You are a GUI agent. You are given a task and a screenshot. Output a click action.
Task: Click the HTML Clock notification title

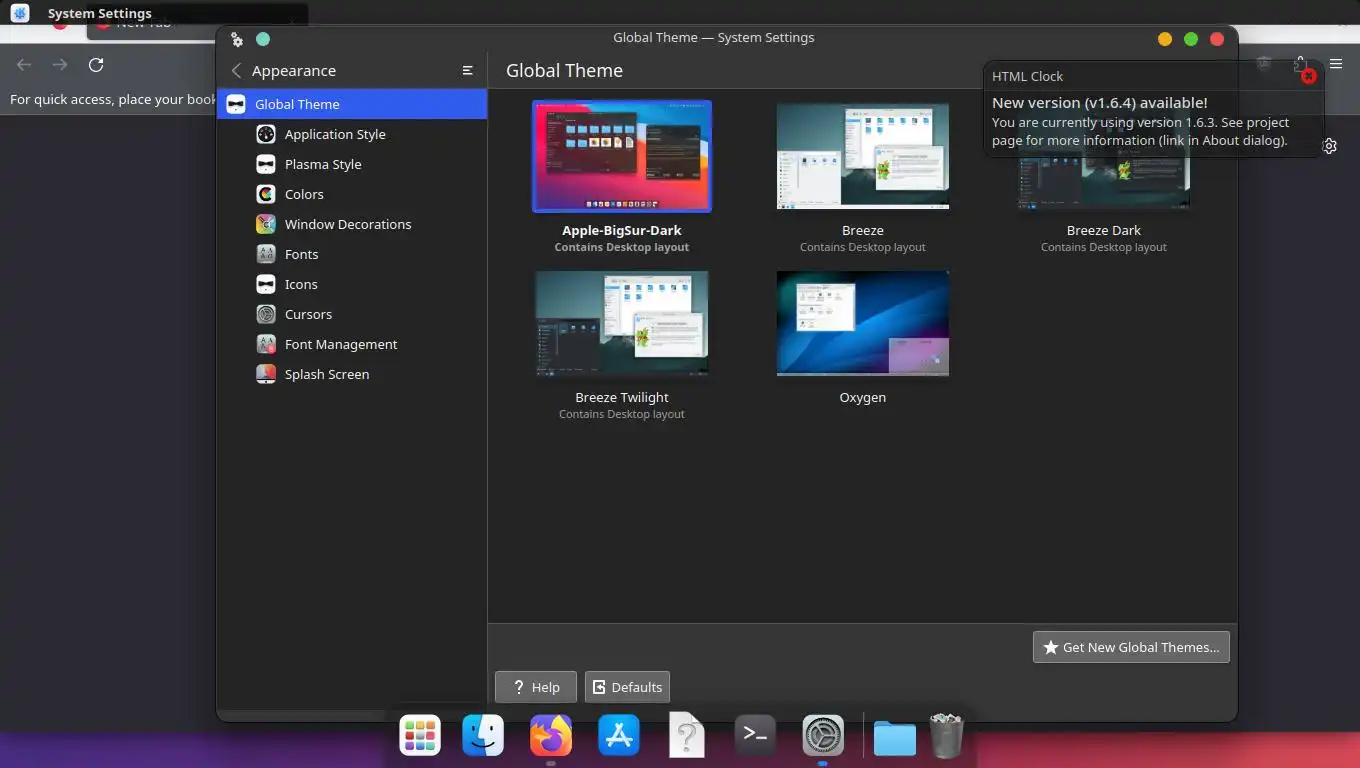(1027, 76)
